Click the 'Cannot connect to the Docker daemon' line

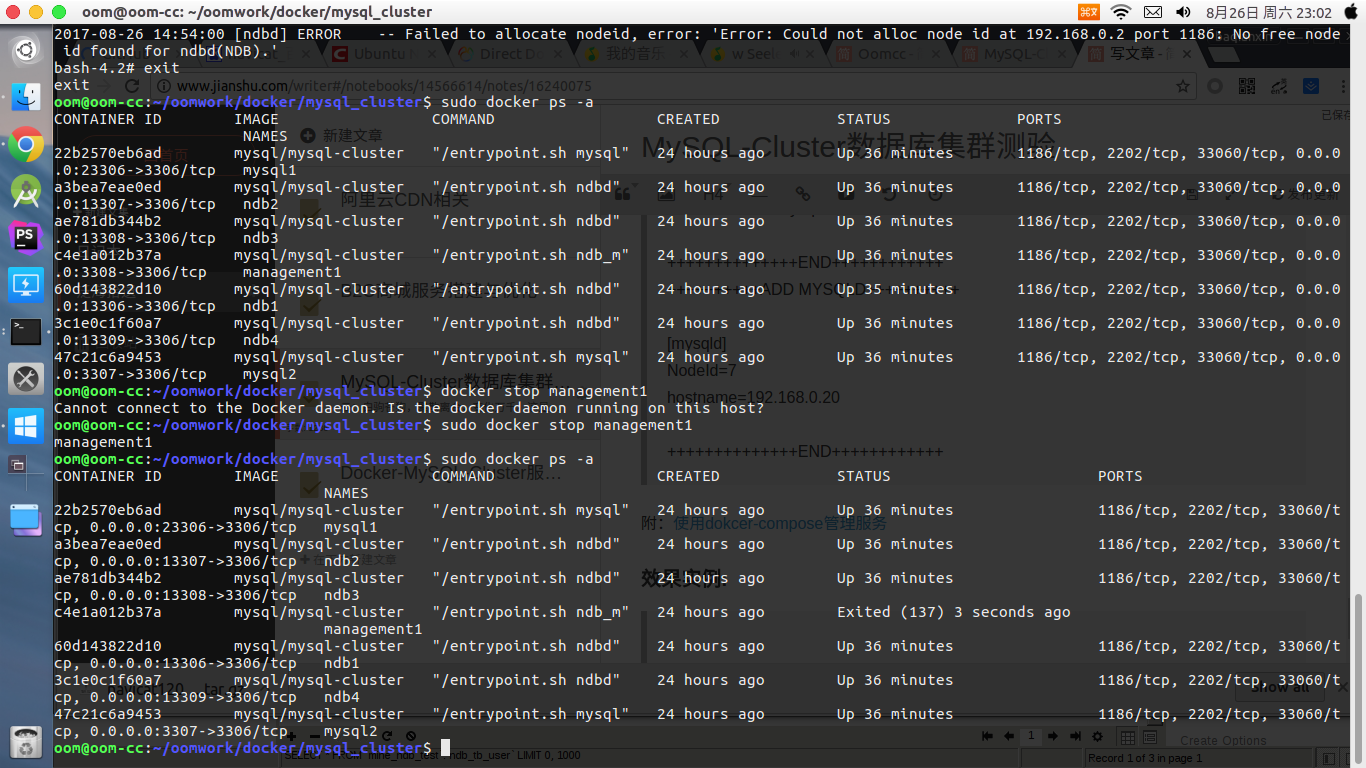[x=409, y=408]
